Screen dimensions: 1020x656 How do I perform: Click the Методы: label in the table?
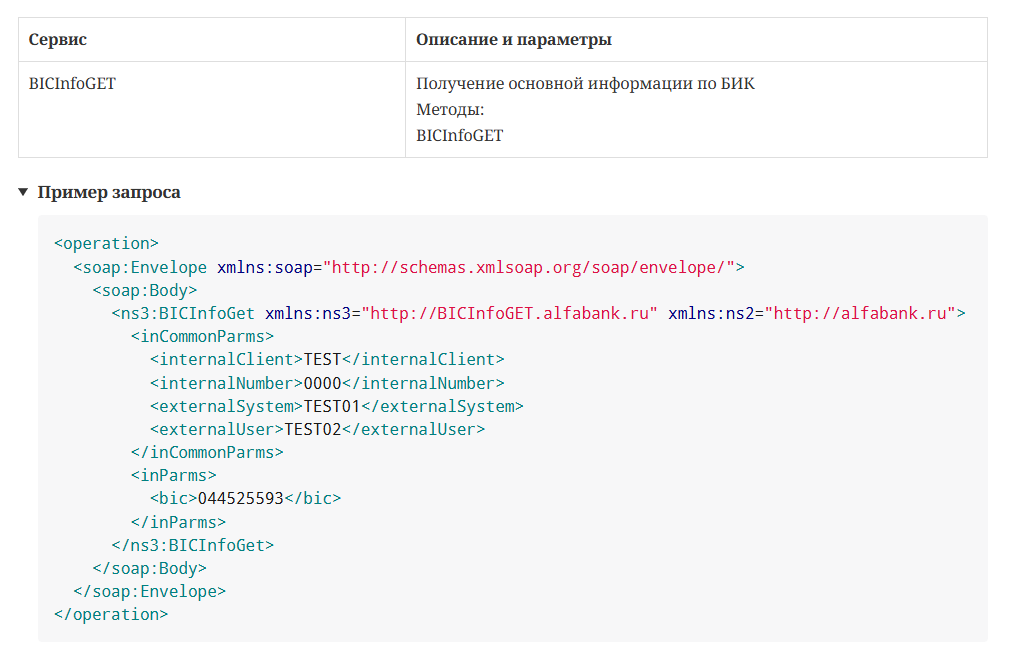coord(450,110)
